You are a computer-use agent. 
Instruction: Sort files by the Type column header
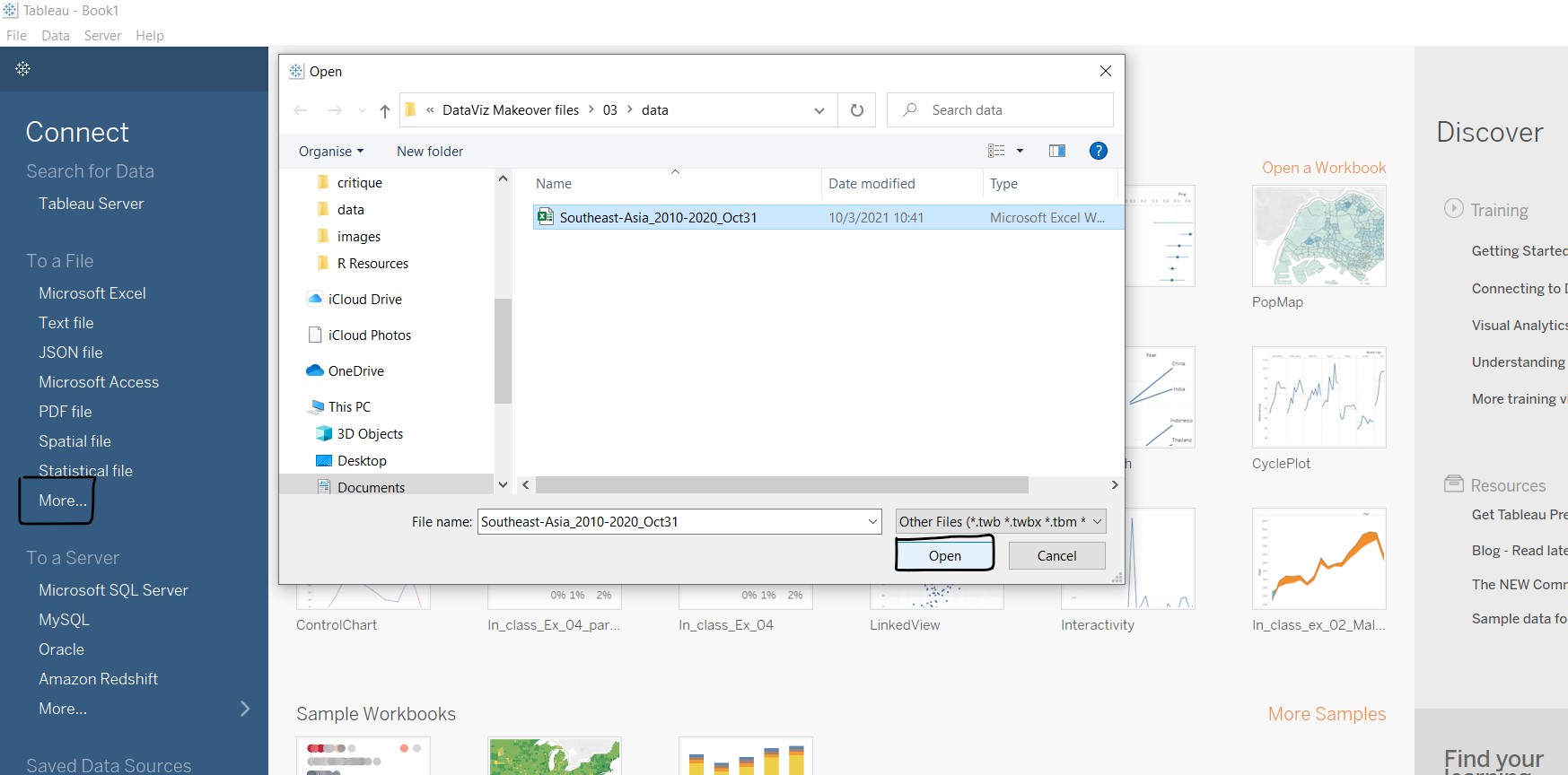tap(1003, 183)
